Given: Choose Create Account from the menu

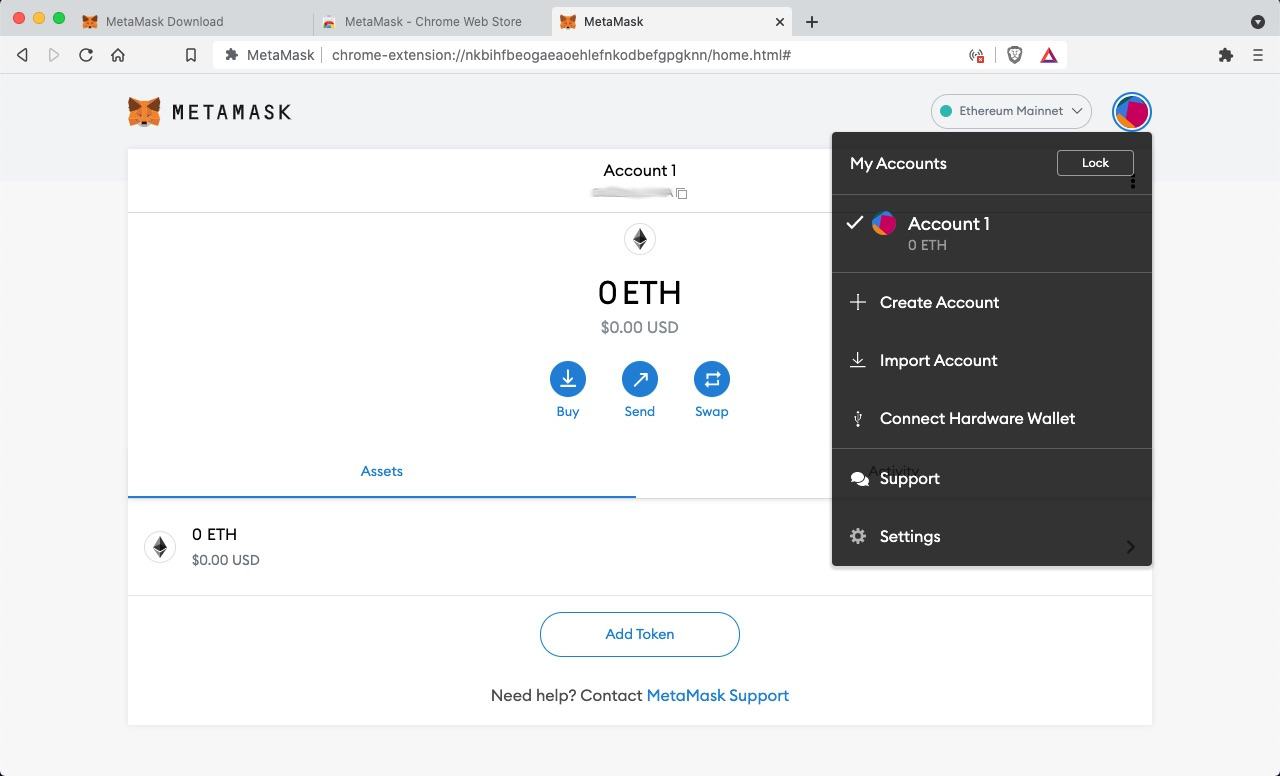Looking at the screenshot, I should (x=992, y=302).
